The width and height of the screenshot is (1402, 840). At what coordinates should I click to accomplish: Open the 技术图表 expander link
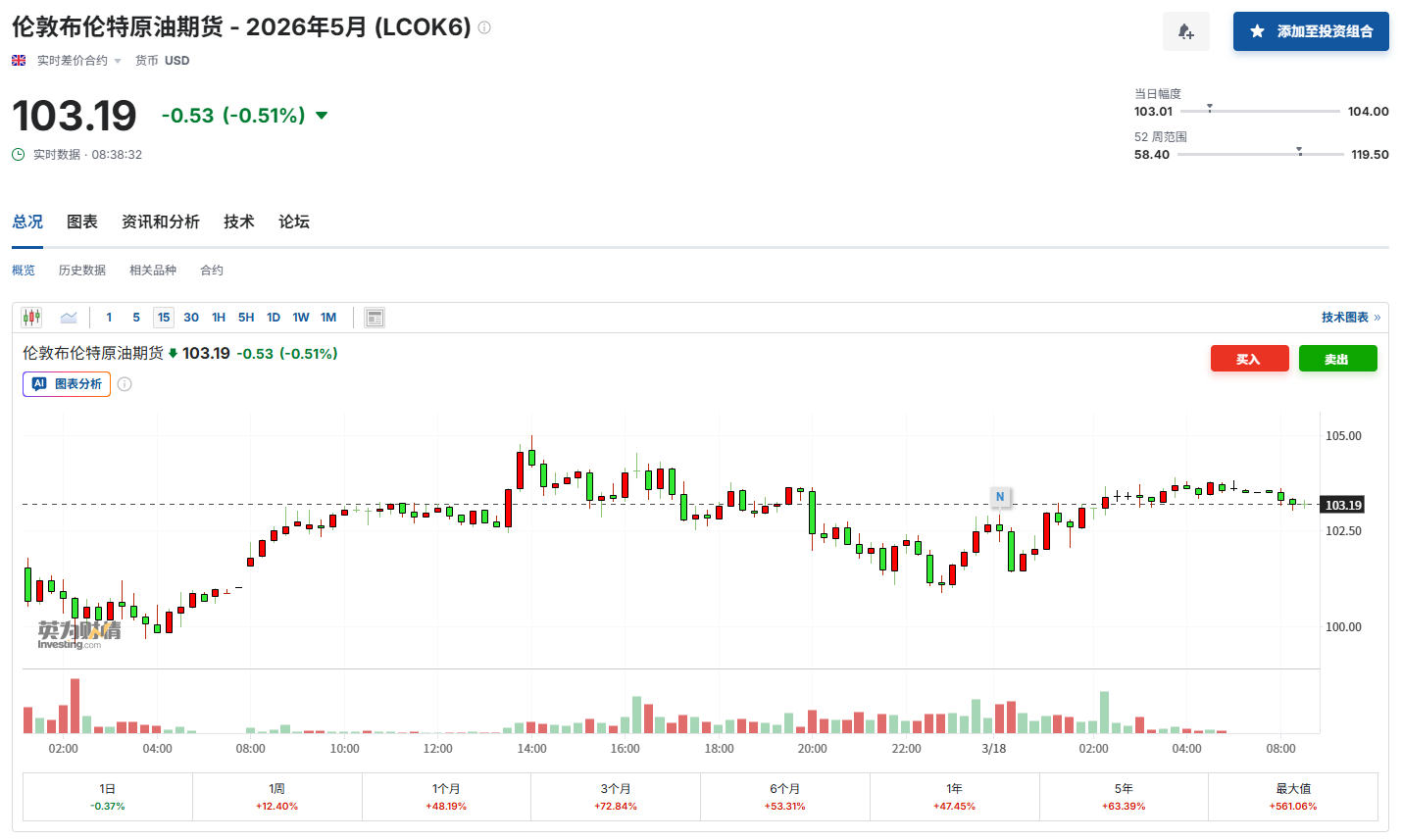click(1350, 318)
